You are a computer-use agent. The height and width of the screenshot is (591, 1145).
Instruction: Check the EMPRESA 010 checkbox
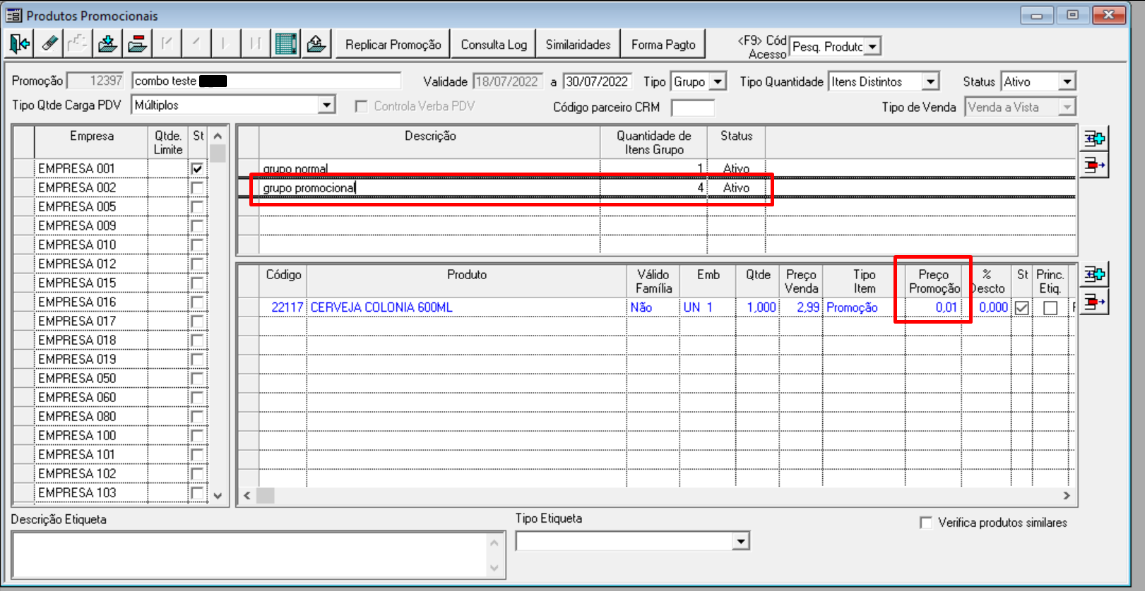(x=196, y=245)
